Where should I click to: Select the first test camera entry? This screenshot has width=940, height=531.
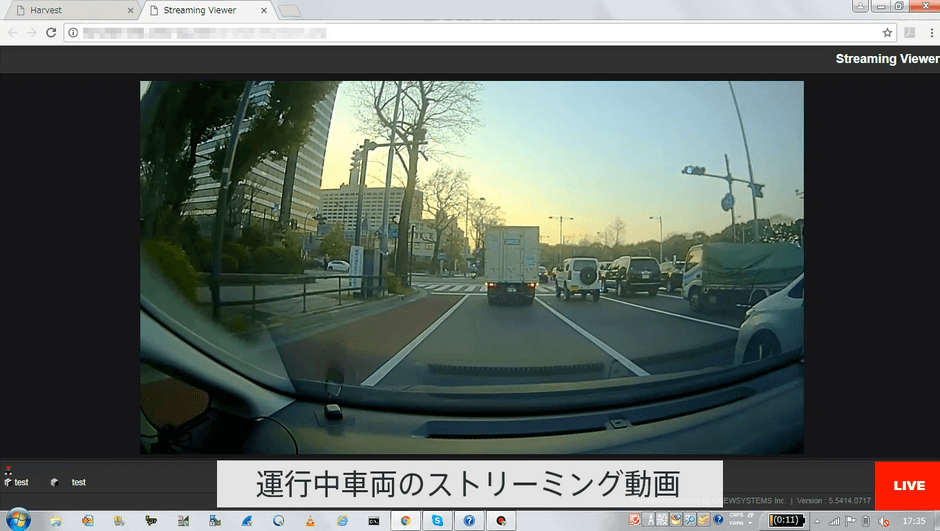click(x=17, y=482)
